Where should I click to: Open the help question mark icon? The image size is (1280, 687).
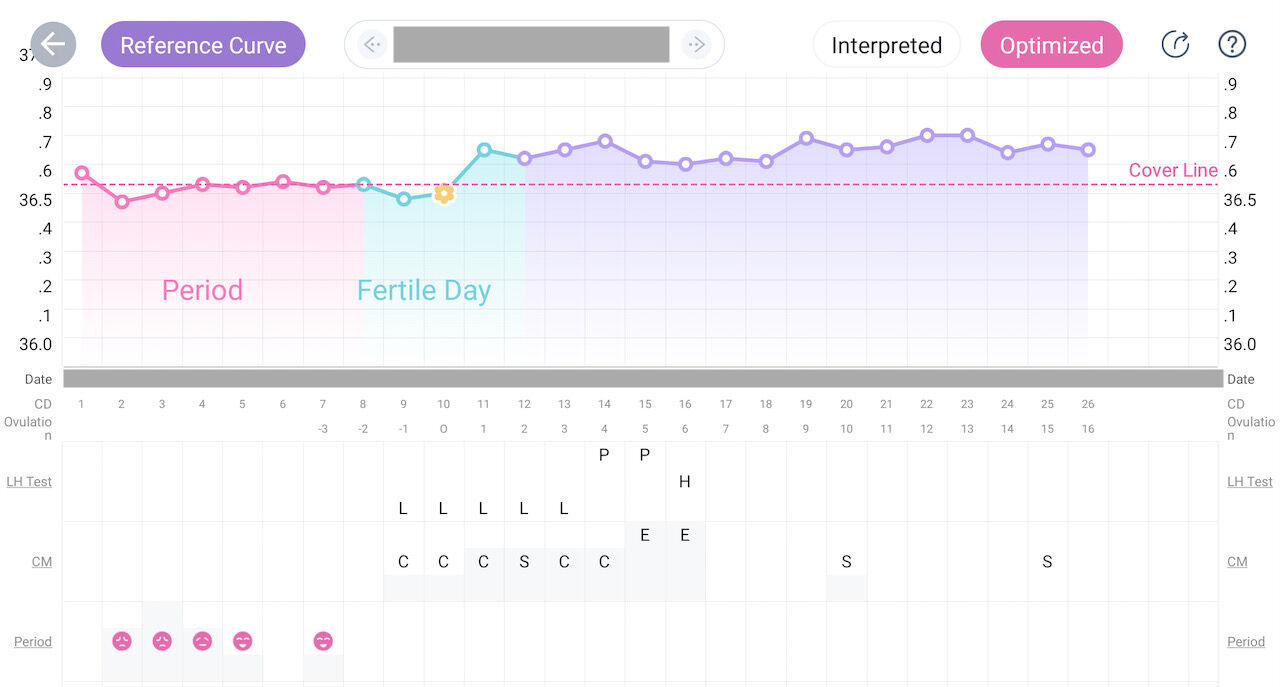1232,45
